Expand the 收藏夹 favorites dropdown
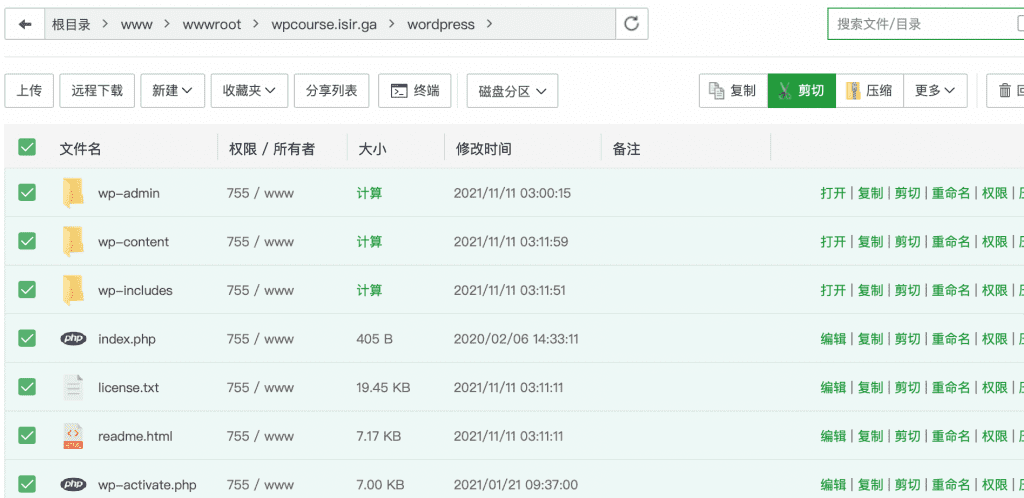This screenshot has height=498, width=1024. [x=249, y=91]
